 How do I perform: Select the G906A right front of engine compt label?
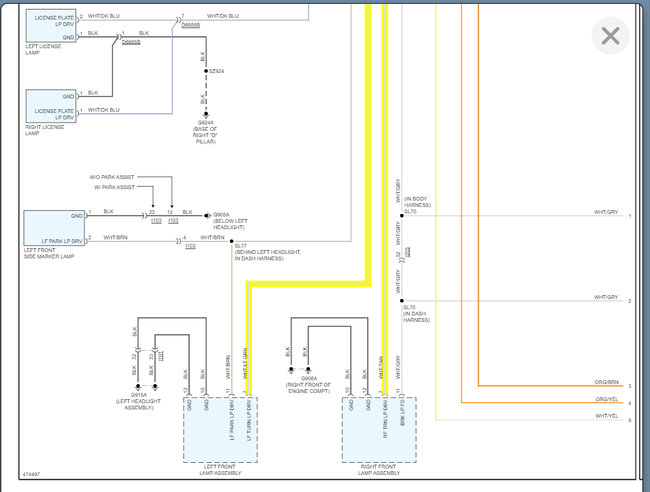point(308,385)
